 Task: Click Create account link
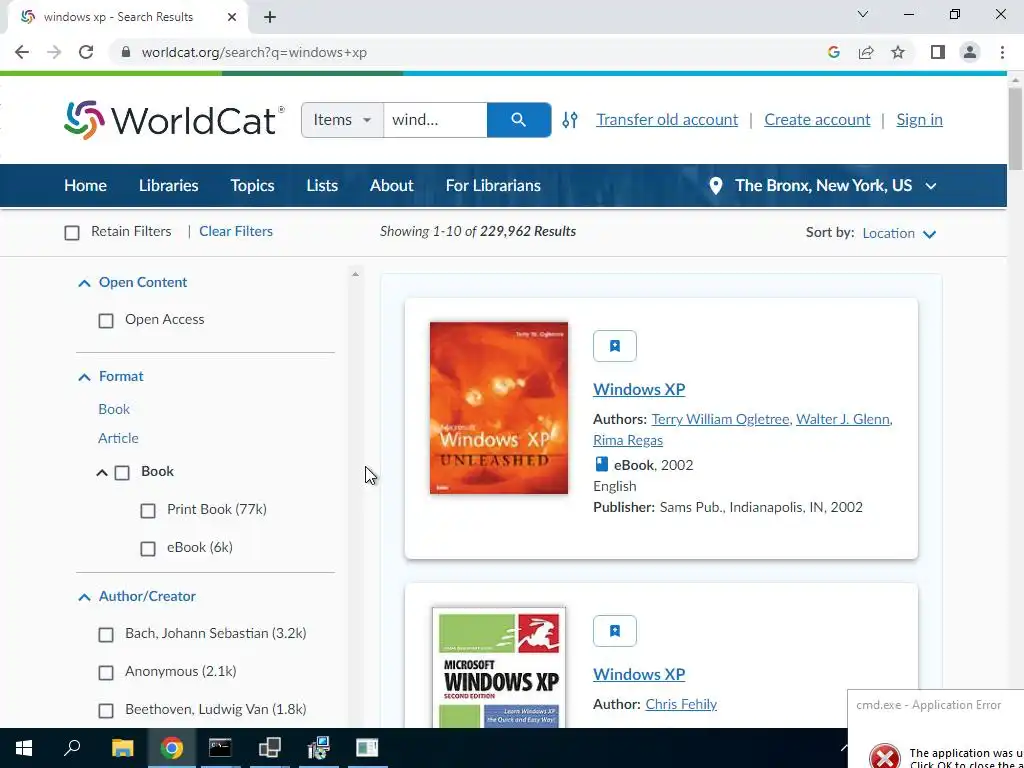(x=817, y=120)
